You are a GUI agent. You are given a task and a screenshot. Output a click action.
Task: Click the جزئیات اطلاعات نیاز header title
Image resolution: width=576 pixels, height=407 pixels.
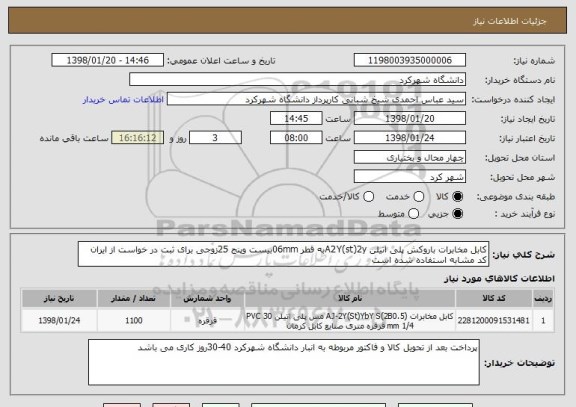pos(510,21)
